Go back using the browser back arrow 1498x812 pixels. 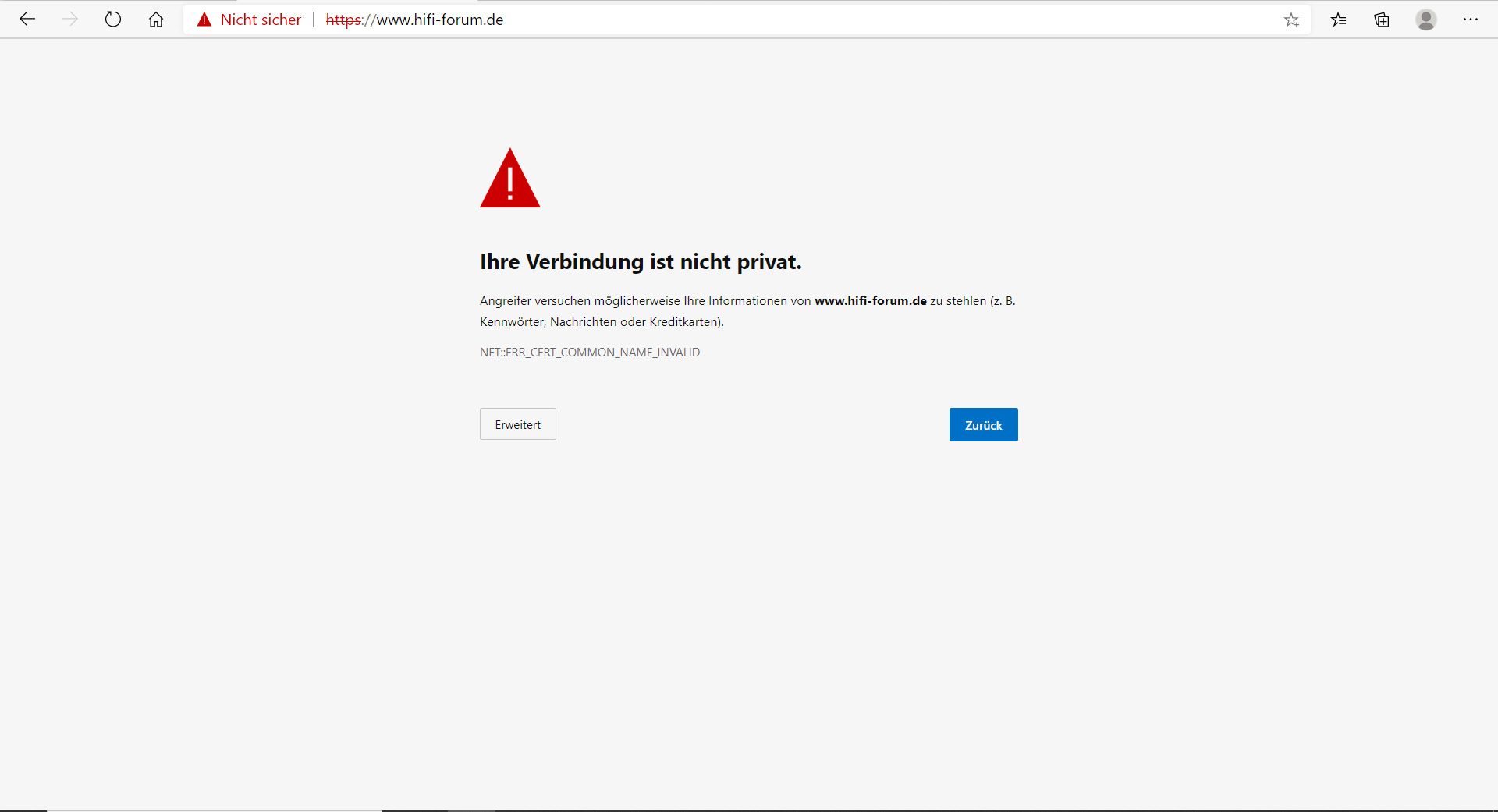pos(27,20)
